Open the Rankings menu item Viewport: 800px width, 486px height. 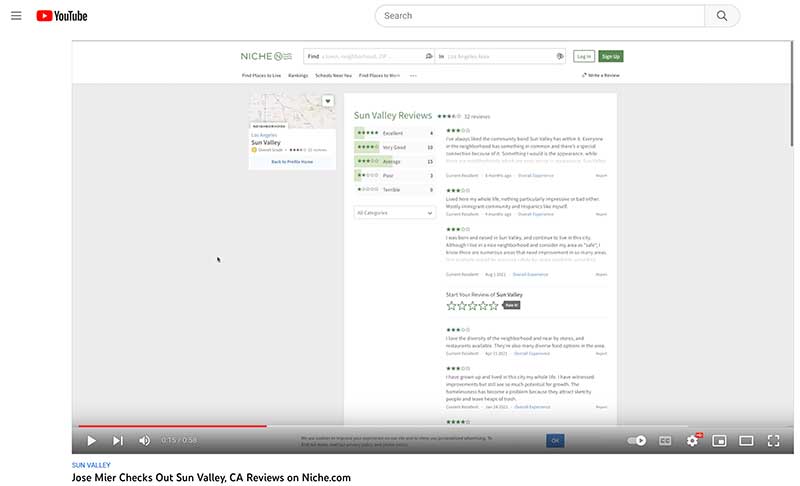click(298, 75)
